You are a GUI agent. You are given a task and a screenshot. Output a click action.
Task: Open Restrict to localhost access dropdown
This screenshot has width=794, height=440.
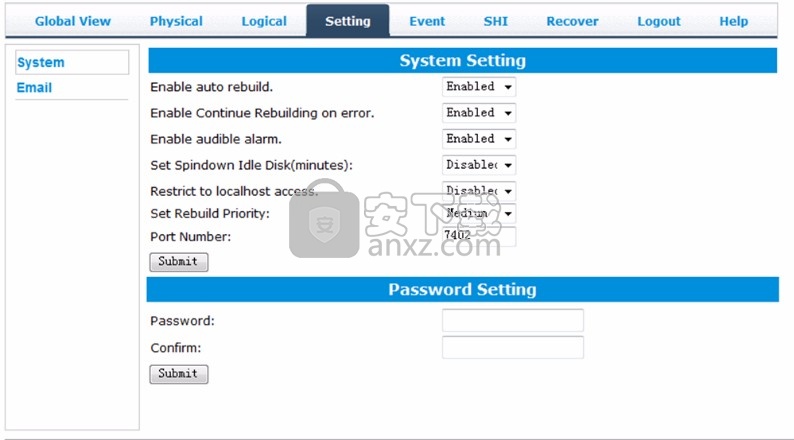coord(479,191)
